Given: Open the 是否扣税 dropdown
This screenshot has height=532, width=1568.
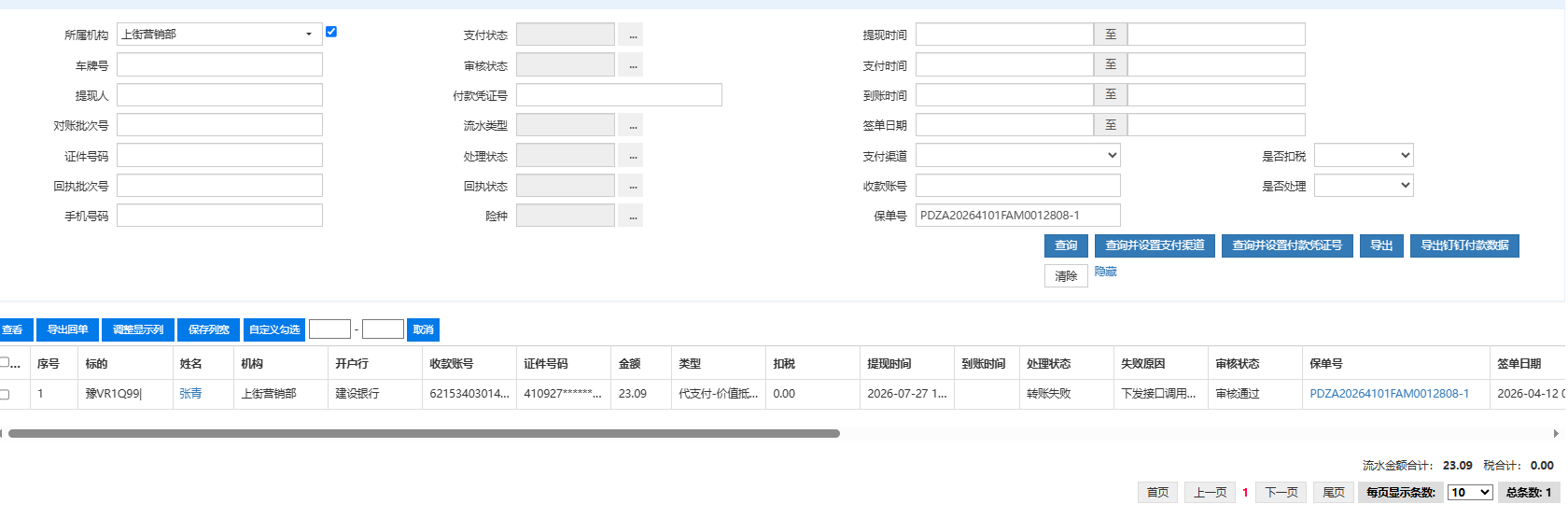Looking at the screenshot, I should pos(1364,156).
